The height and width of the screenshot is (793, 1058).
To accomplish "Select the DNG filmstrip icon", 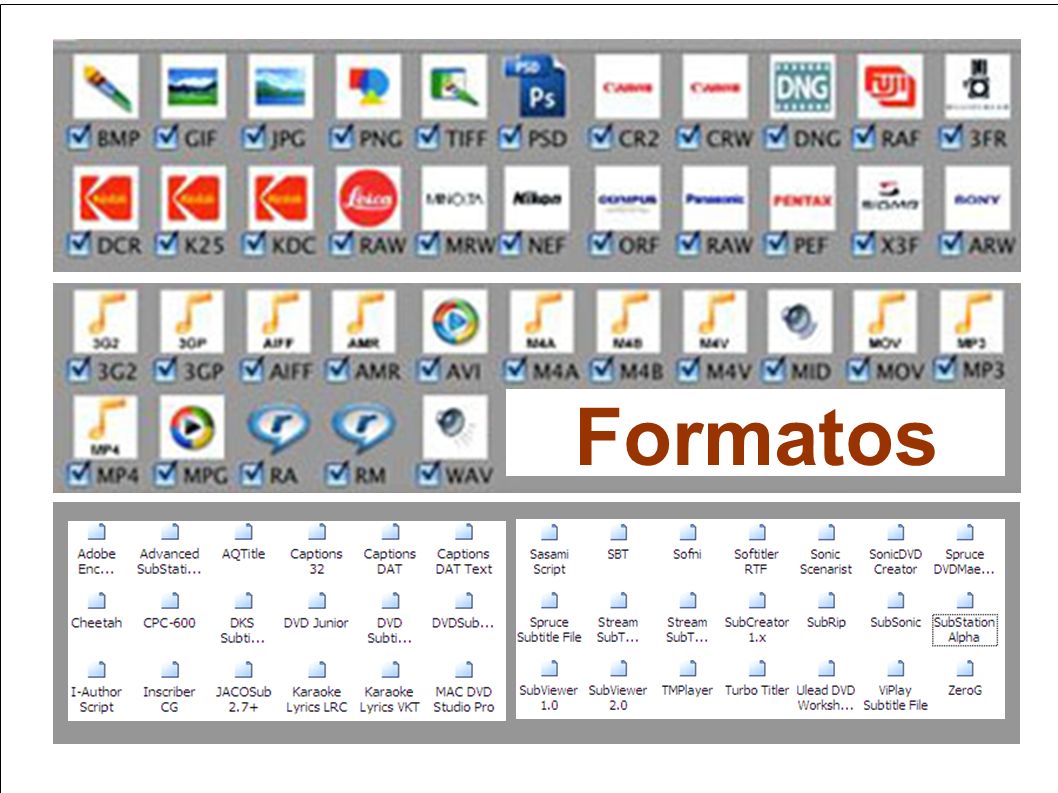I will pyautogui.click(x=802, y=87).
